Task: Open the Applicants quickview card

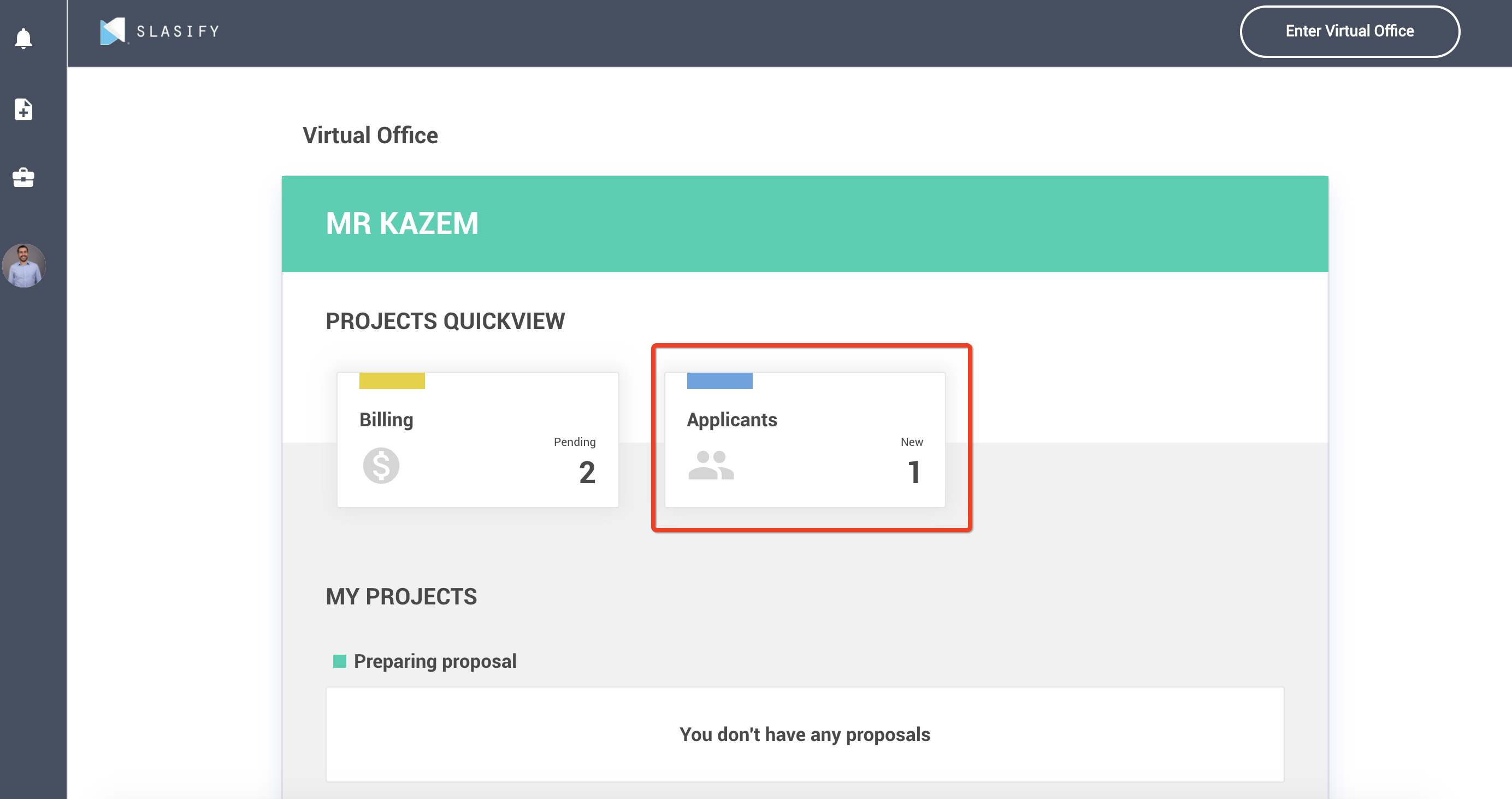Action: coord(804,440)
